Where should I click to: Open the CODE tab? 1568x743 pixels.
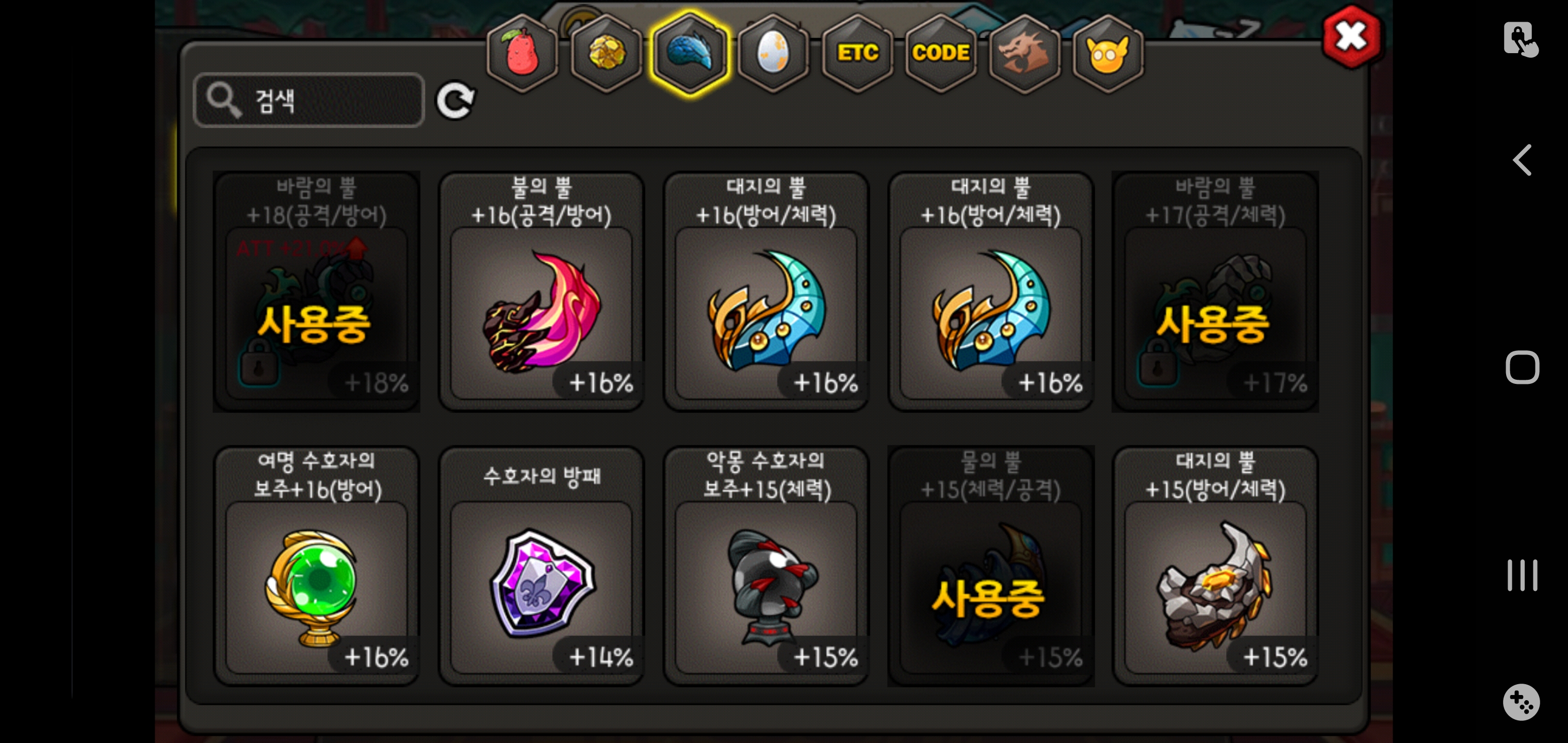pyautogui.click(x=940, y=54)
